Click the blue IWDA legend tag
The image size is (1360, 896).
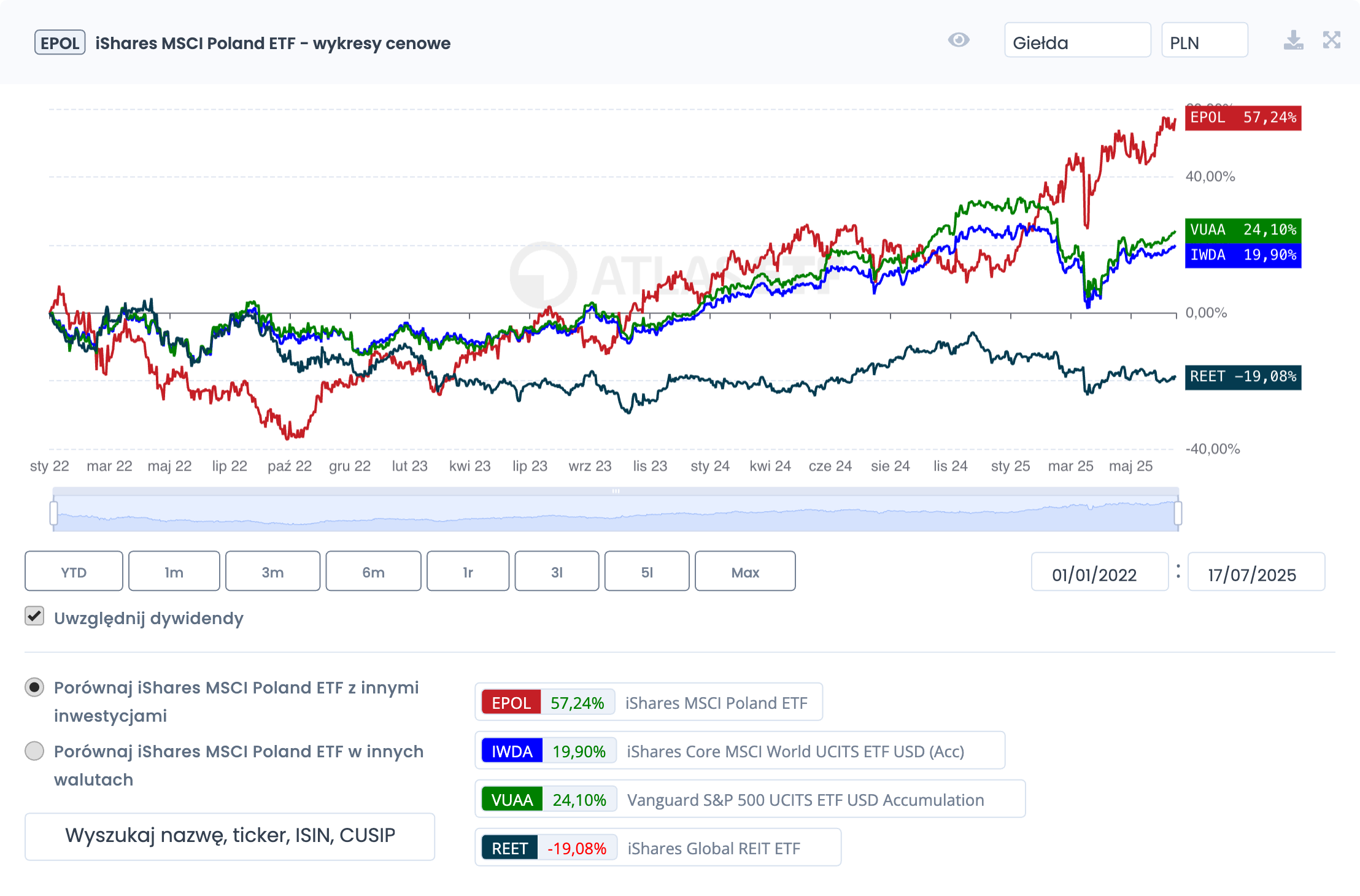pyautogui.click(x=512, y=751)
